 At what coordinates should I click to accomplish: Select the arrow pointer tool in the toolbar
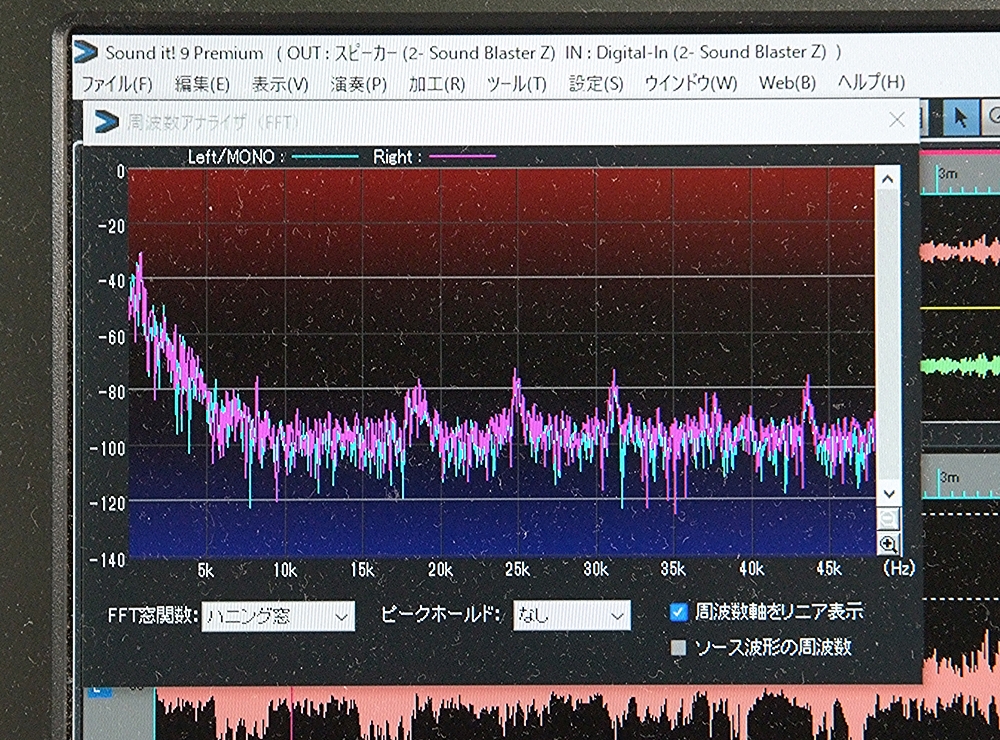click(961, 117)
